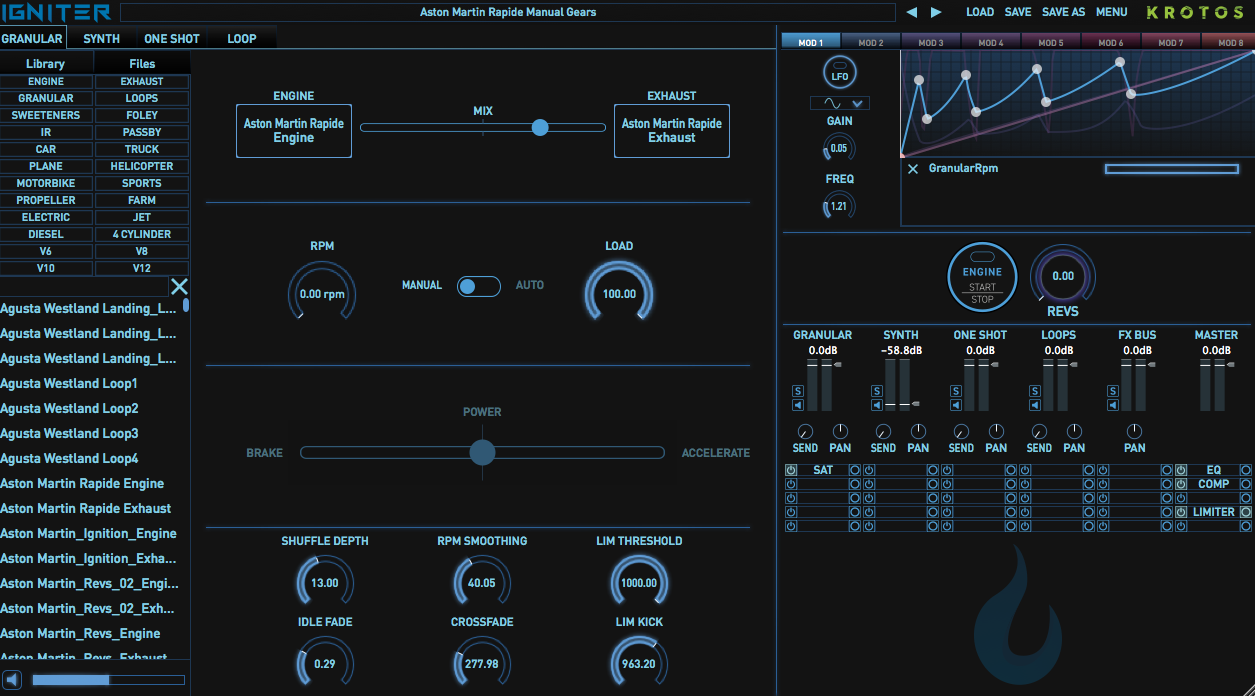Click the Granular channel PAN knob
The height and width of the screenshot is (696, 1255).
pyautogui.click(x=840, y=431)
